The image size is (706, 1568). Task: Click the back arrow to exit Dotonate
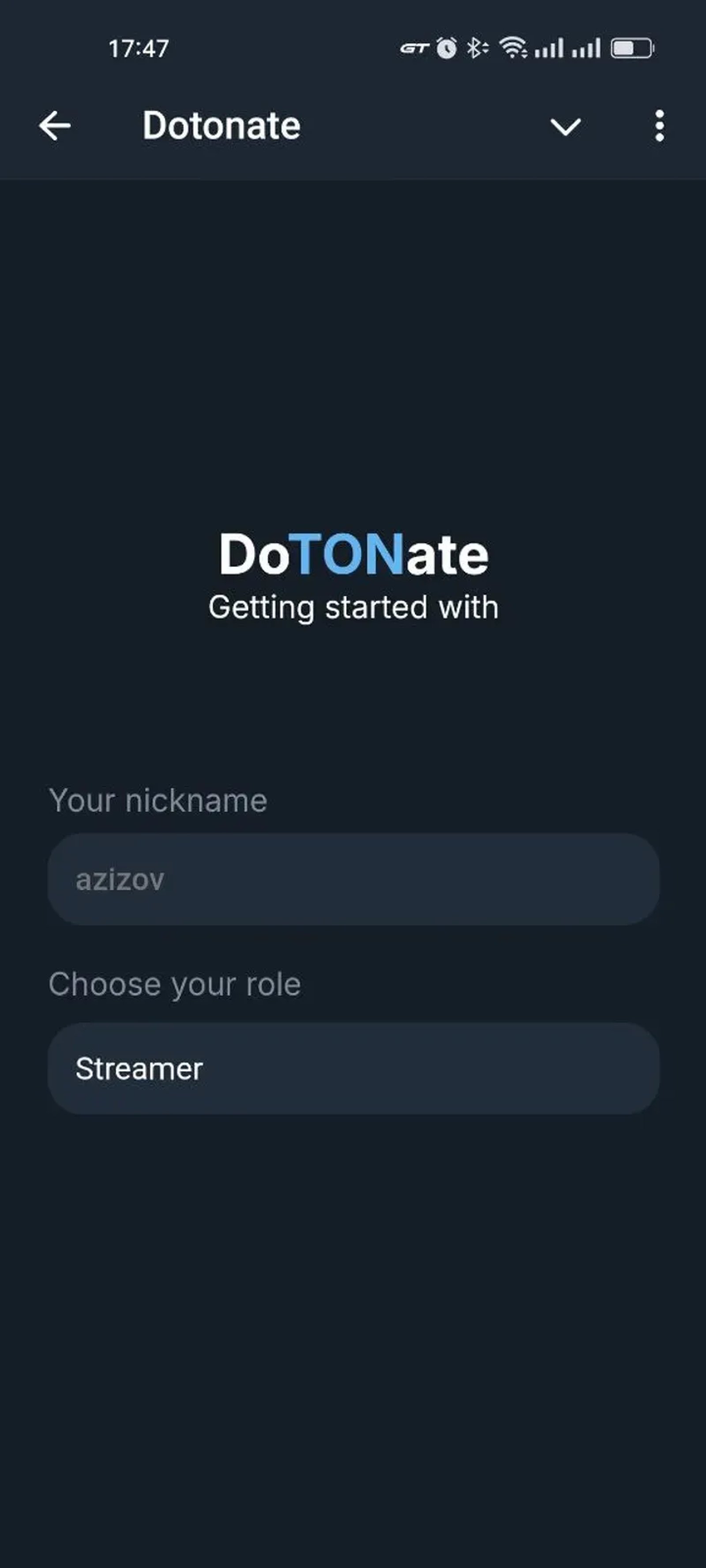(54, 126)
